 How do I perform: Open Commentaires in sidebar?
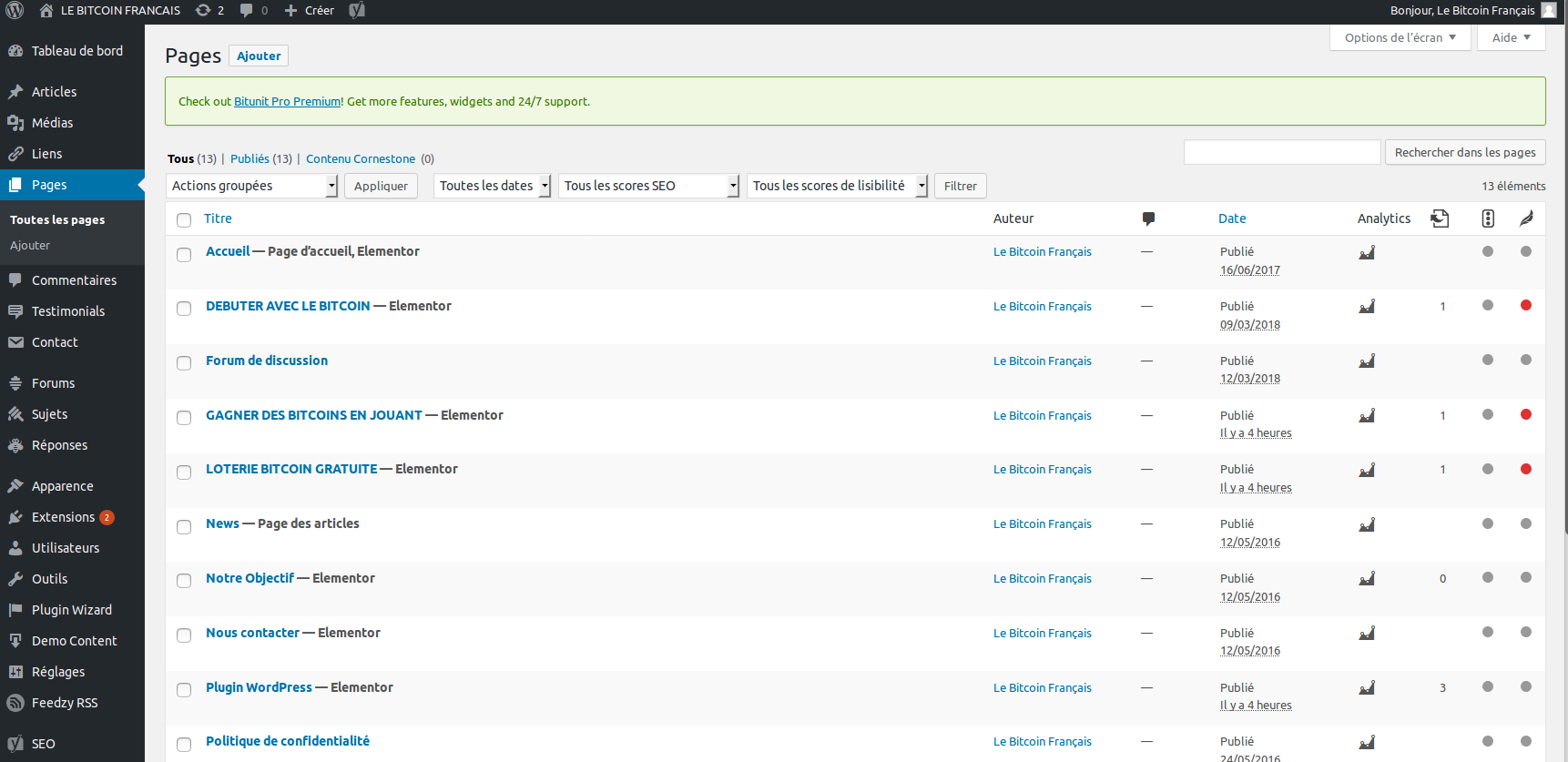72,280
